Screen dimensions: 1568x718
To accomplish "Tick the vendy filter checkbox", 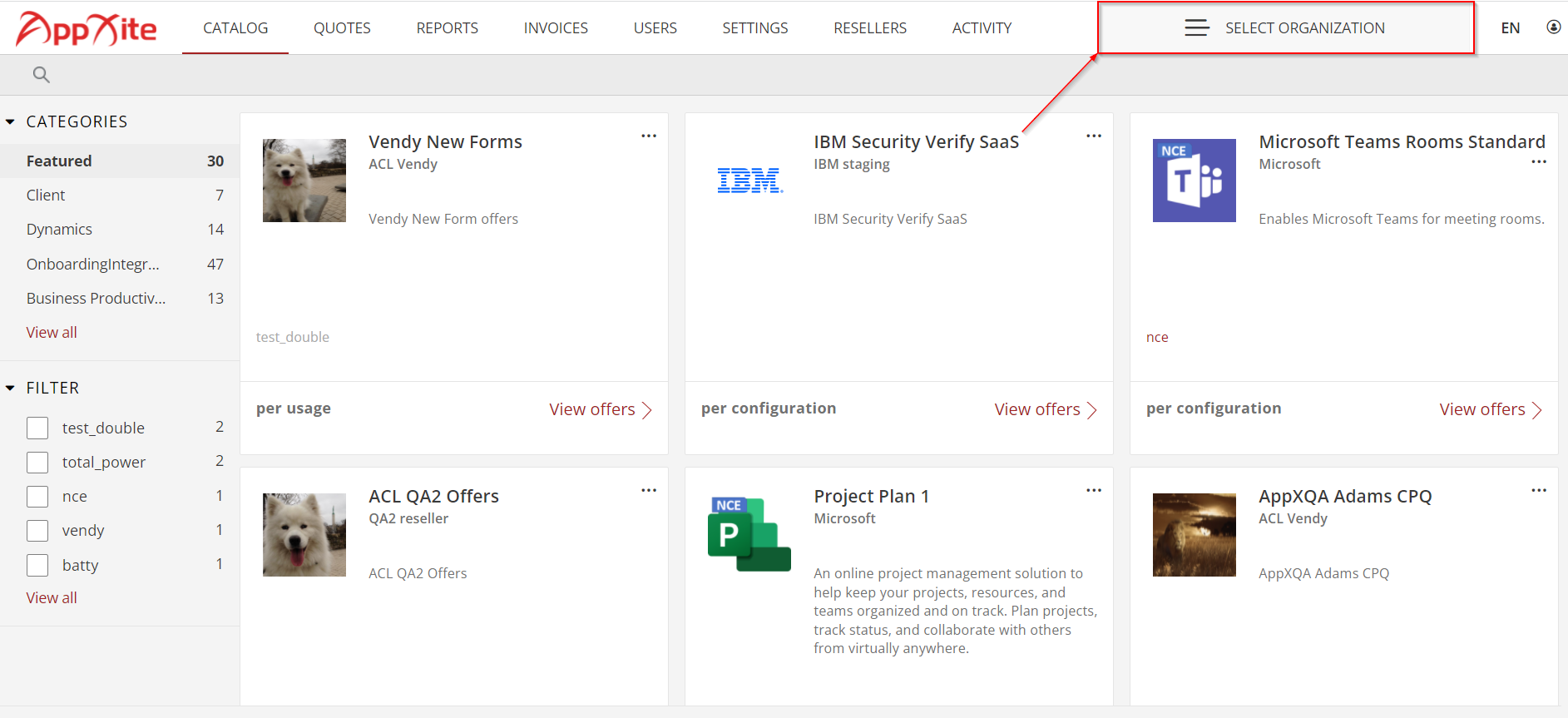I will tap(37, 531).
